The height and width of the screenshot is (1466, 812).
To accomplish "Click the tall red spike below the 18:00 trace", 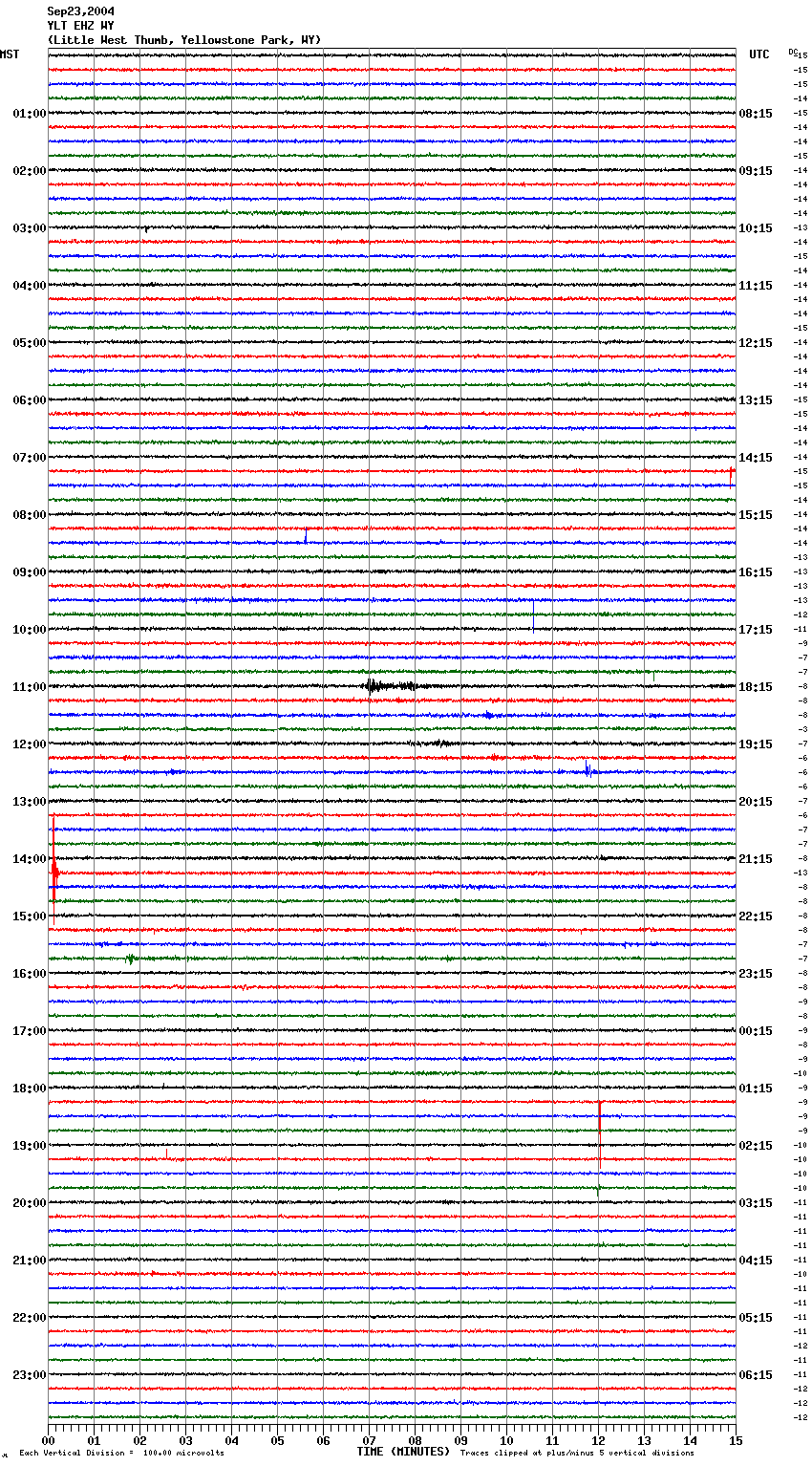I will [600, 1137].
